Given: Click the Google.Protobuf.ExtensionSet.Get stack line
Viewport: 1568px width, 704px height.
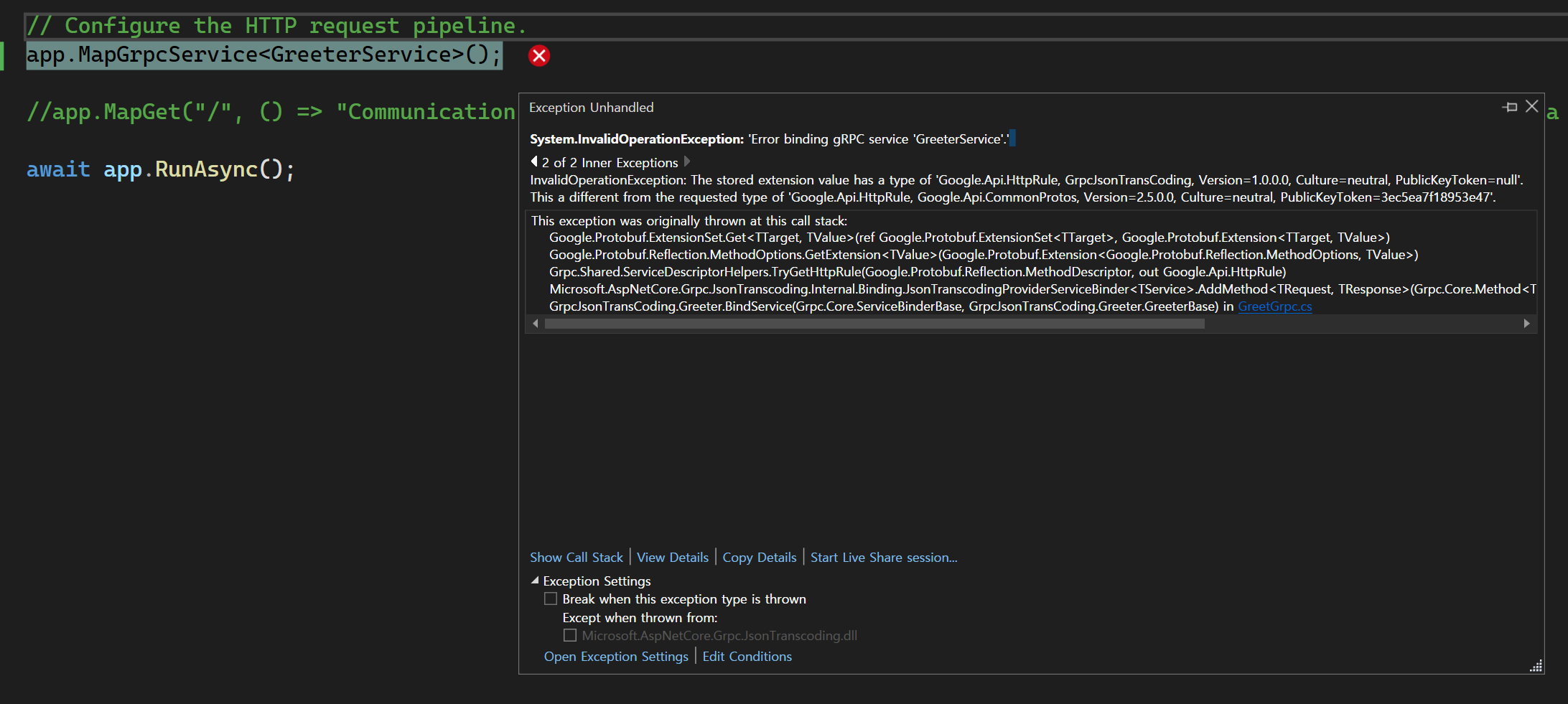Looking at the screenshot, I should click(x=969, y=238).
